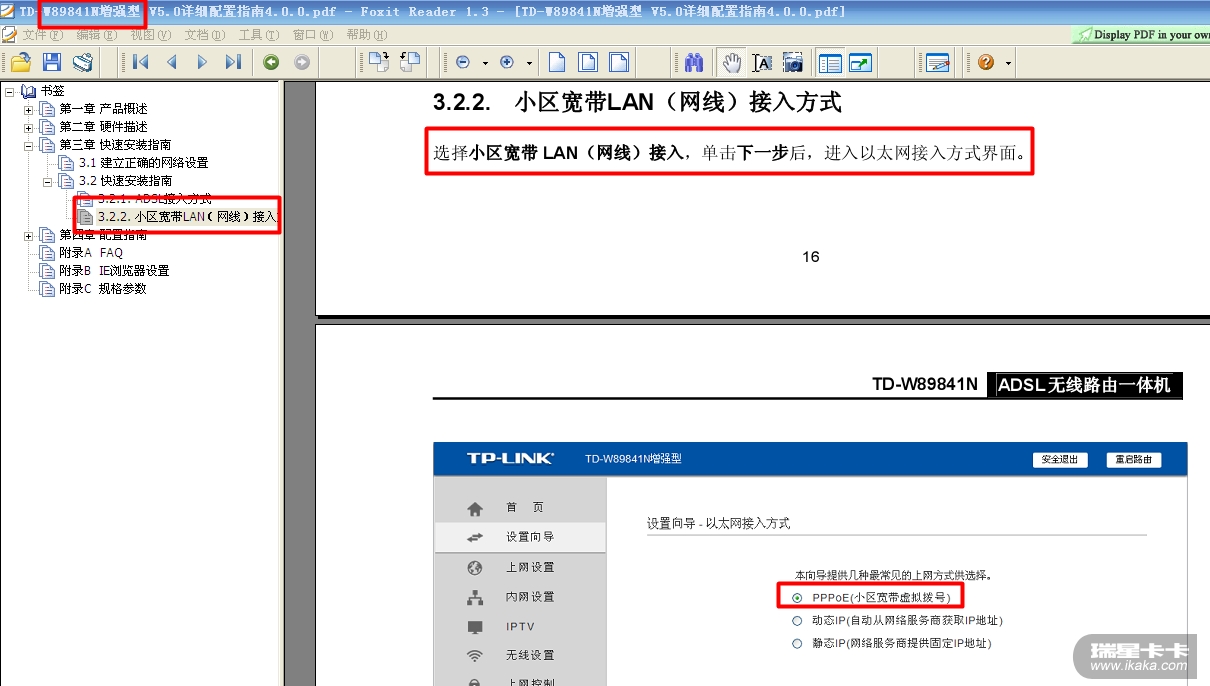The image size is (1210, 686).
Task: Open the 工具 menu
Action: 258,35
